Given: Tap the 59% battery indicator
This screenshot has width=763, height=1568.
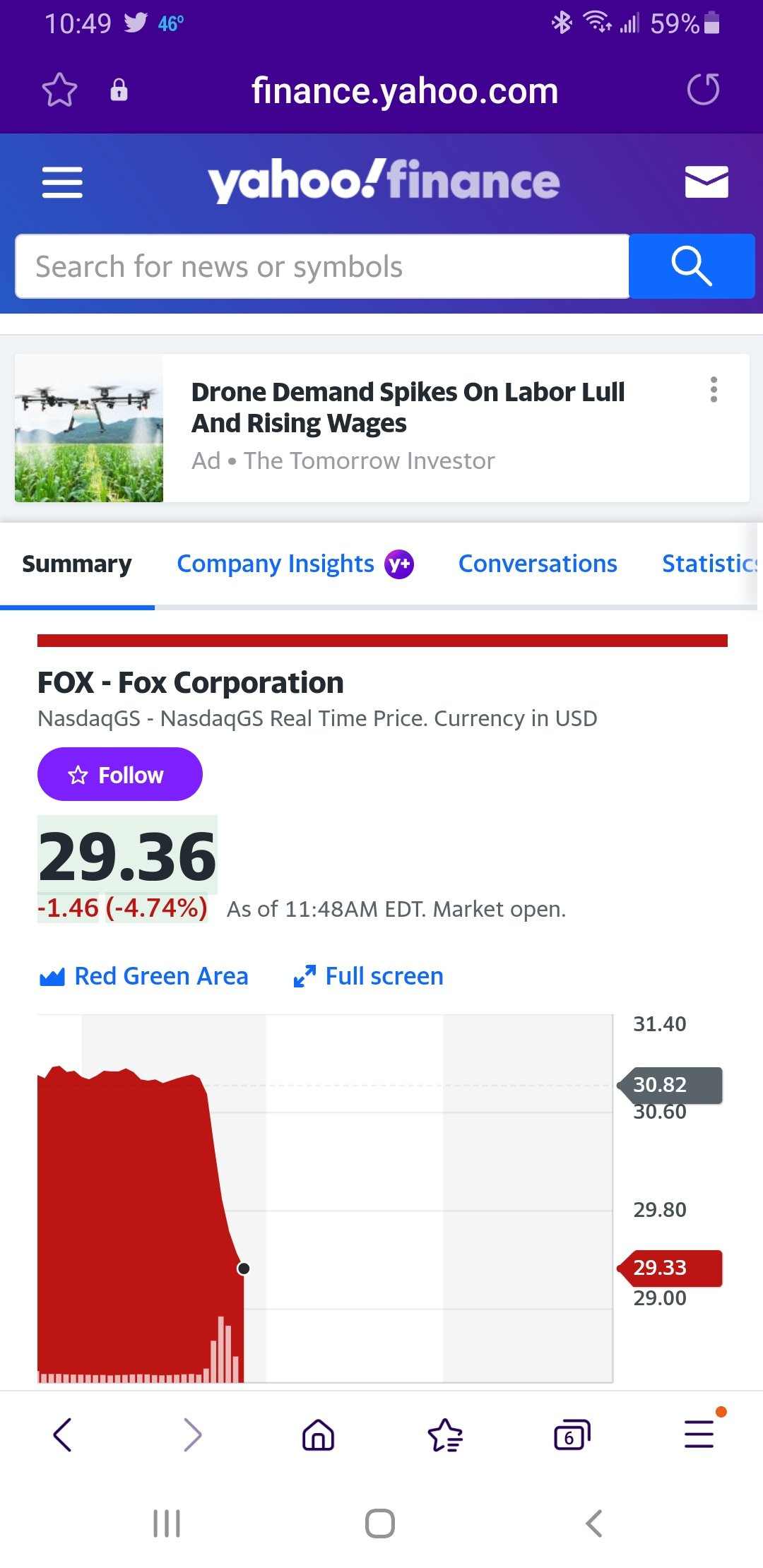Looking at the screenshot, I should coord(685,24).
